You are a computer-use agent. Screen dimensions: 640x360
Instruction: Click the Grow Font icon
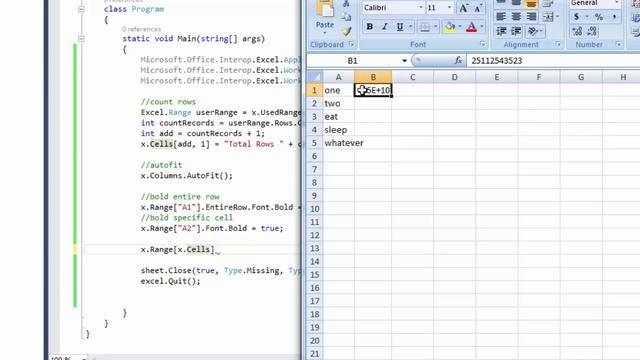pyautogui.click(x=463, y=8)
